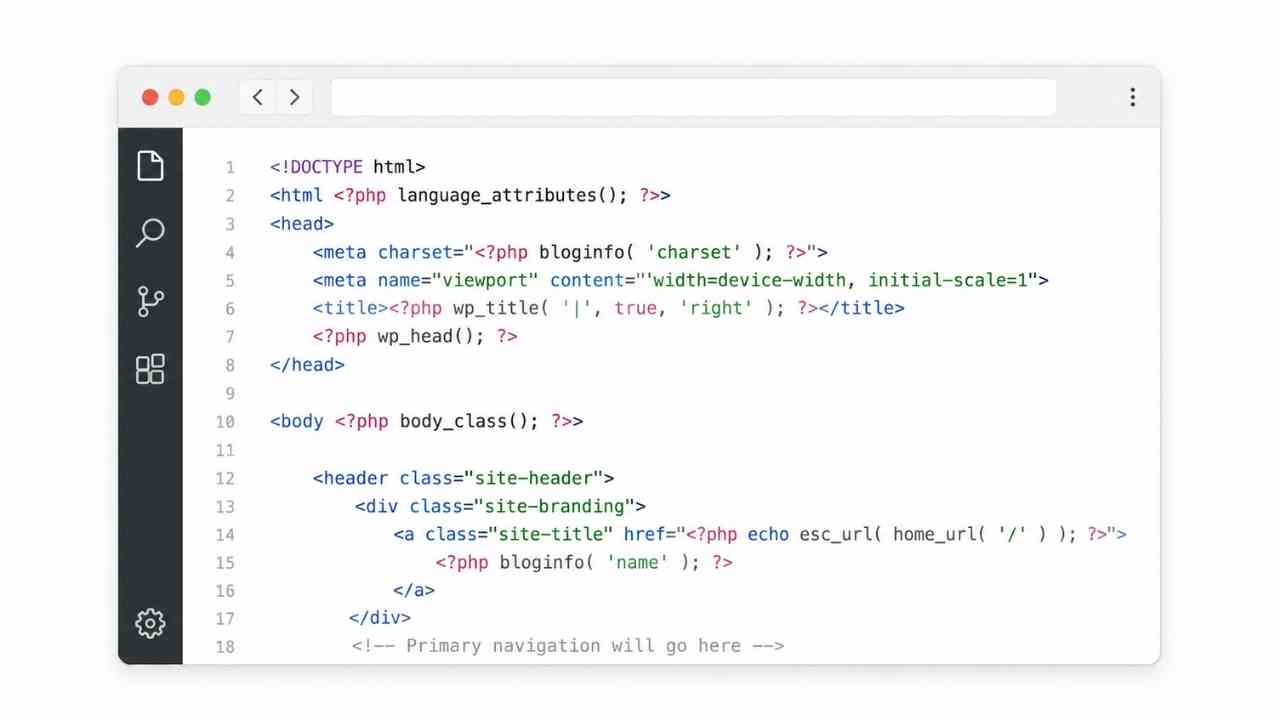Click line number 18 in the gutter
This screenshot has width=1280, height=720.
[225, 646]
